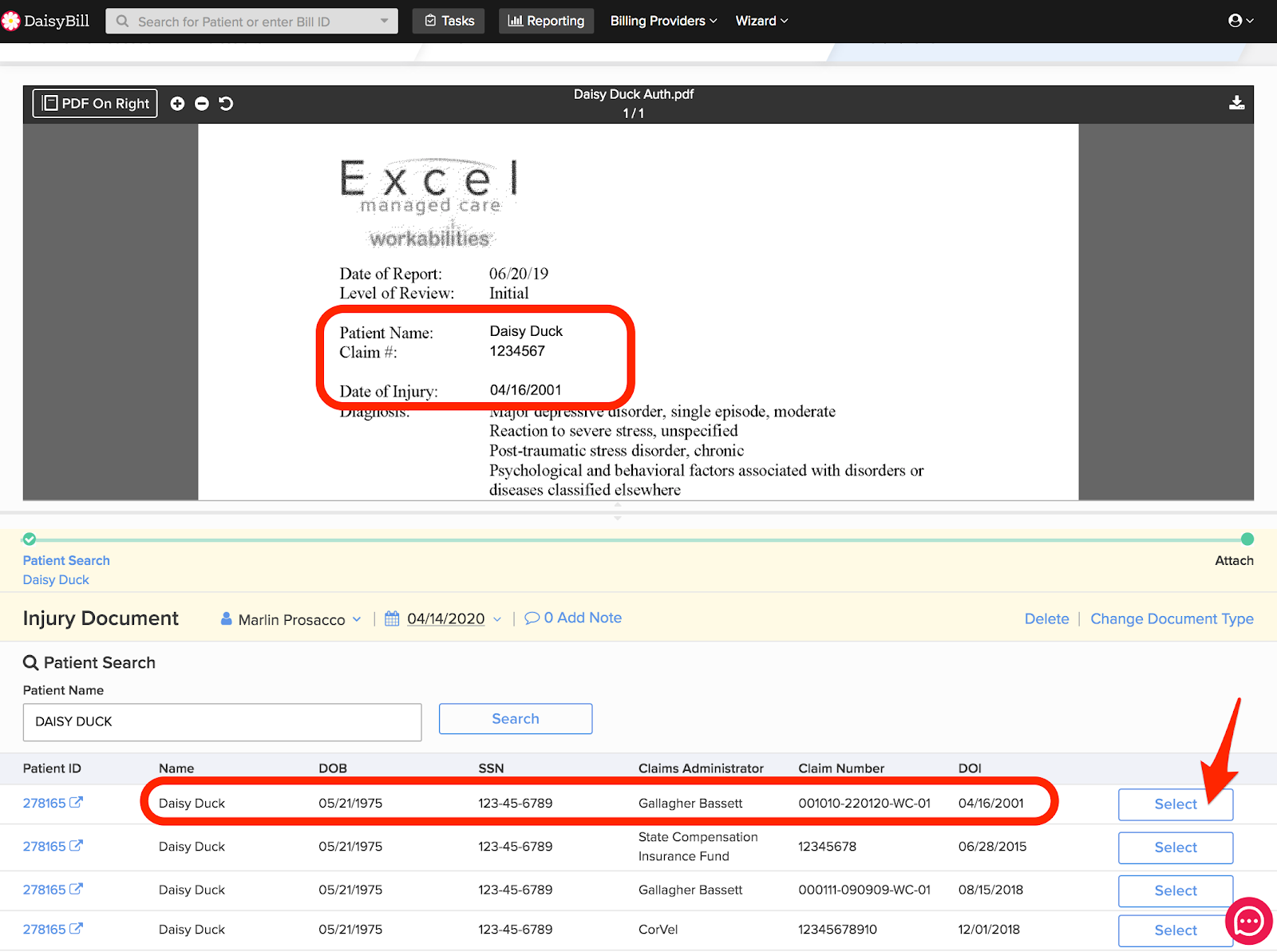The width and height of the screenshot is (1277, 952).
Task: Add a note to the document
Action: tap(573, 618)
